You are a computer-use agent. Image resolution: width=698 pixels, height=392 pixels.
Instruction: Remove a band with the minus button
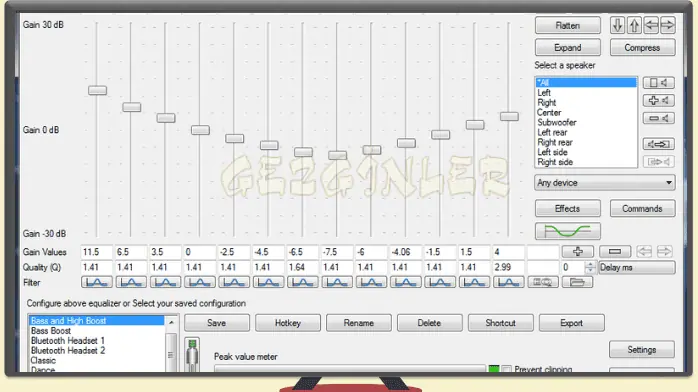(614, 252)
